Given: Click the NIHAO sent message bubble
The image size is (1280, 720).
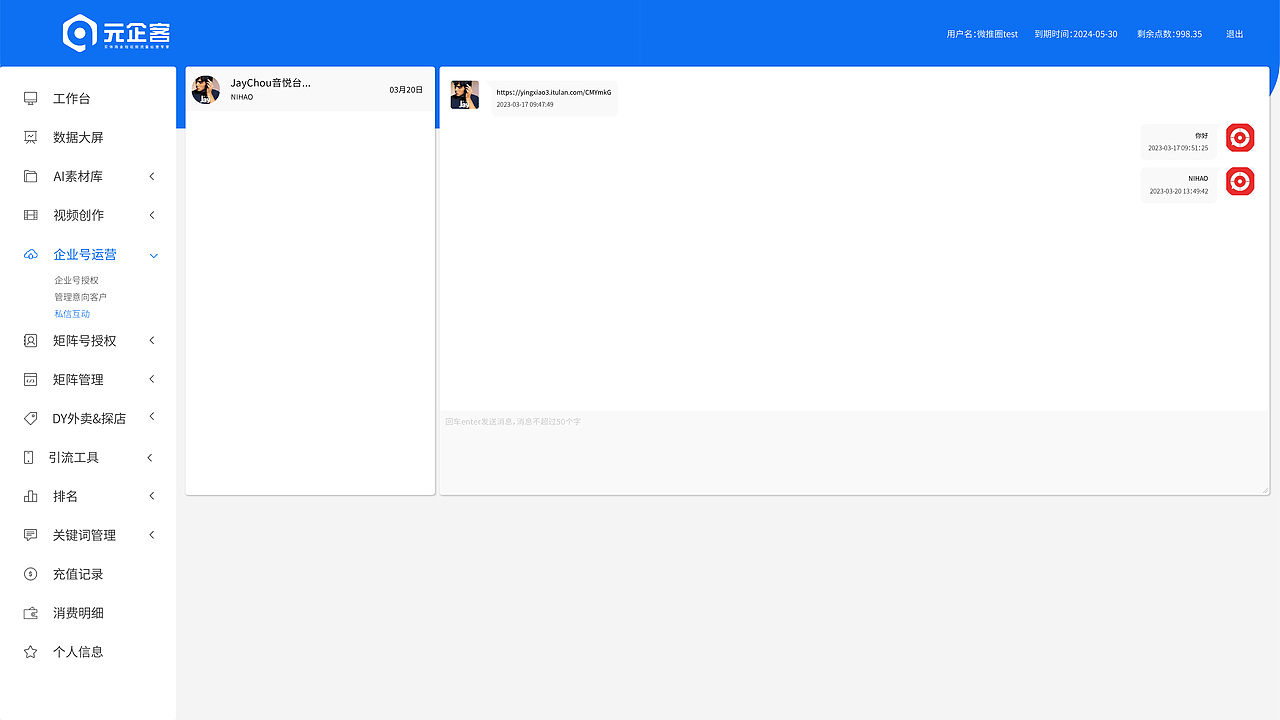Looking at the screenshot, I should click(1180, 185).
